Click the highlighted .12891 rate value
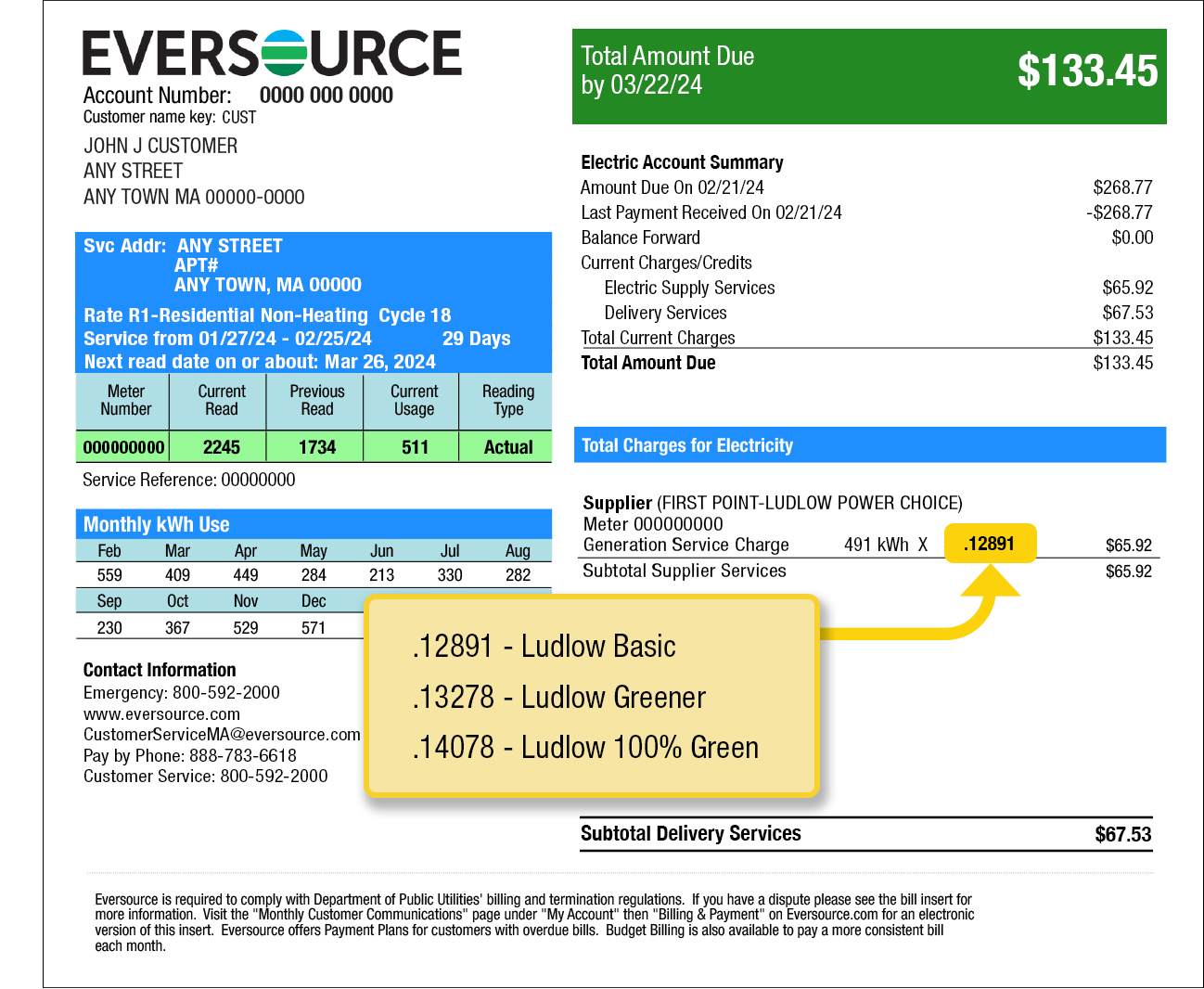This screenshot has width=1204, height=989. click(x=989, y=544)
